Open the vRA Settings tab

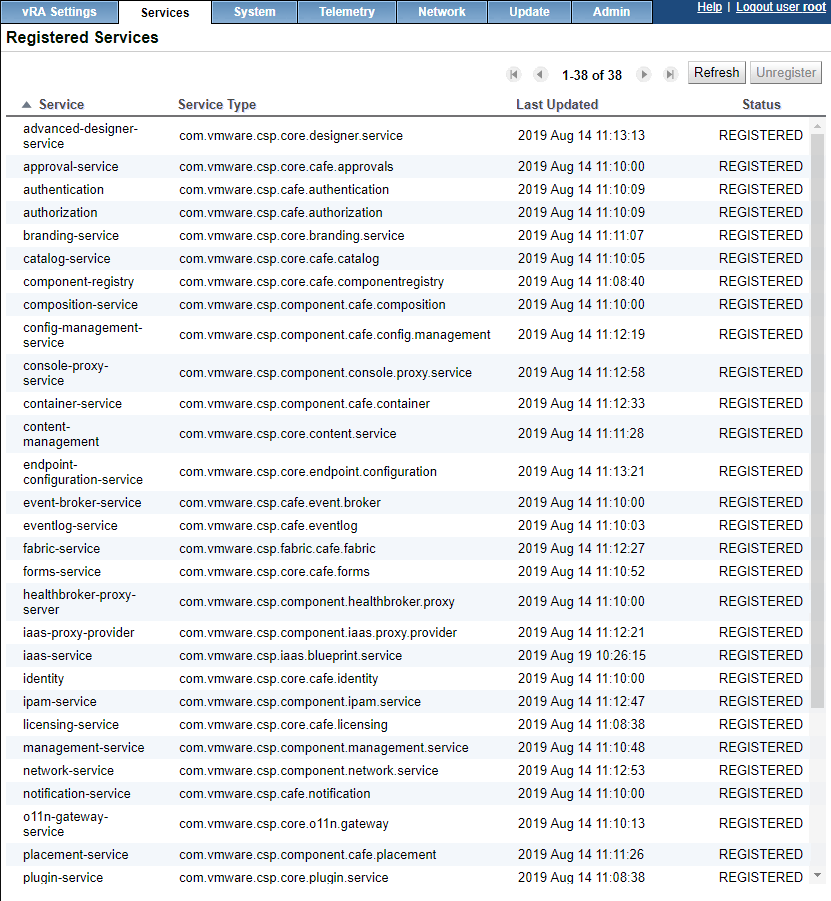pos(59,12)
